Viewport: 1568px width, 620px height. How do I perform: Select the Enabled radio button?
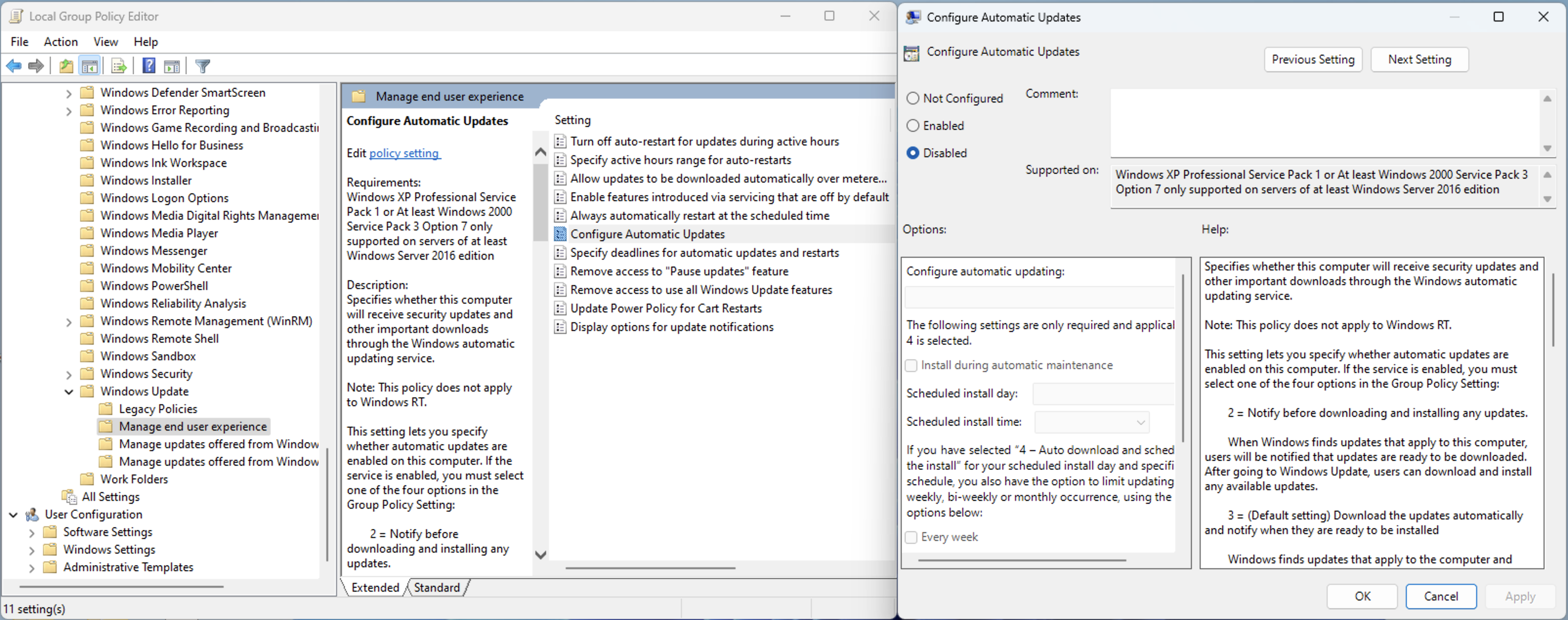coord(912,125)
